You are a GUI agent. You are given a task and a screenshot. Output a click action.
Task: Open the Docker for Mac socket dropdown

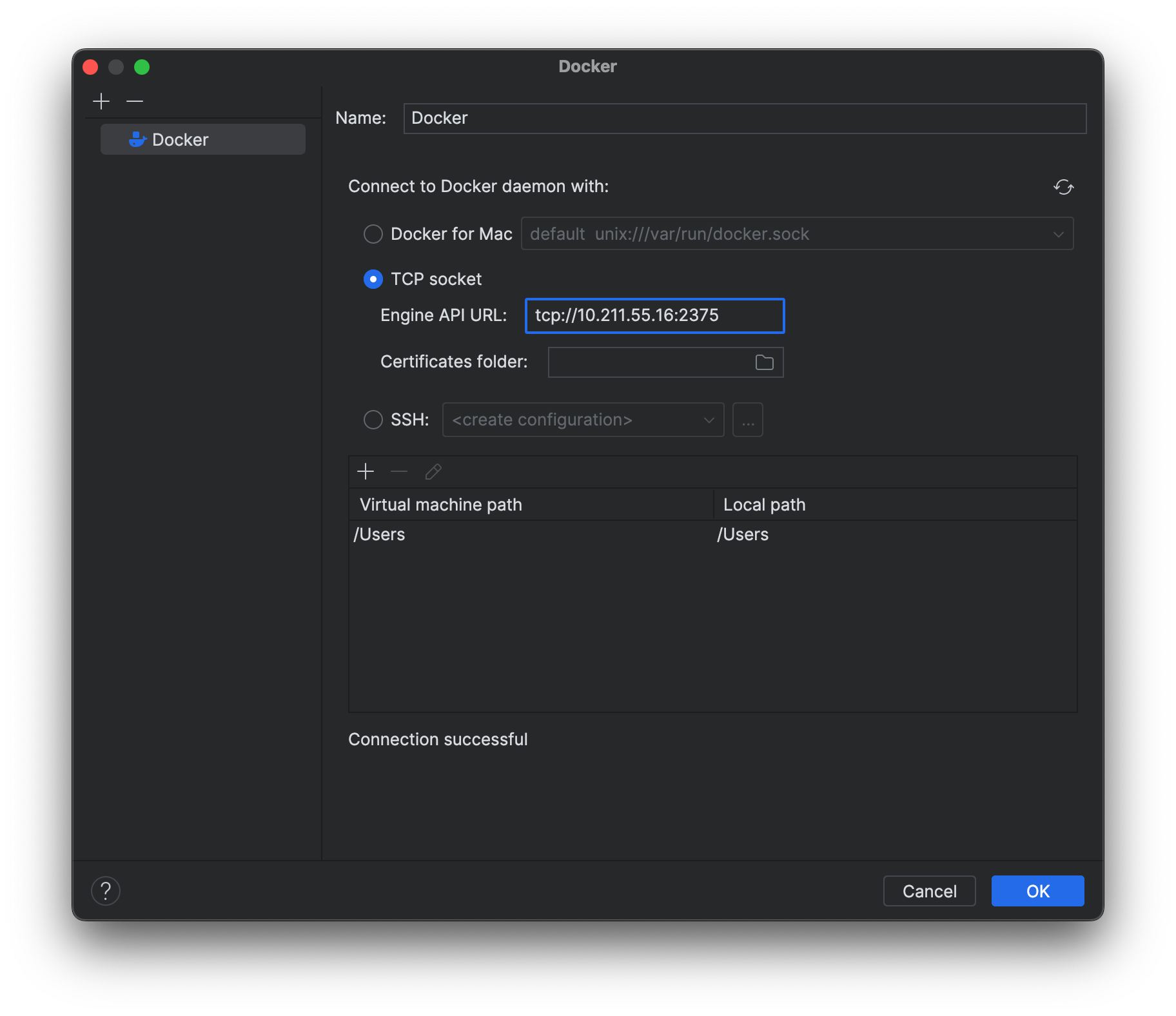(x=797, y=233)
